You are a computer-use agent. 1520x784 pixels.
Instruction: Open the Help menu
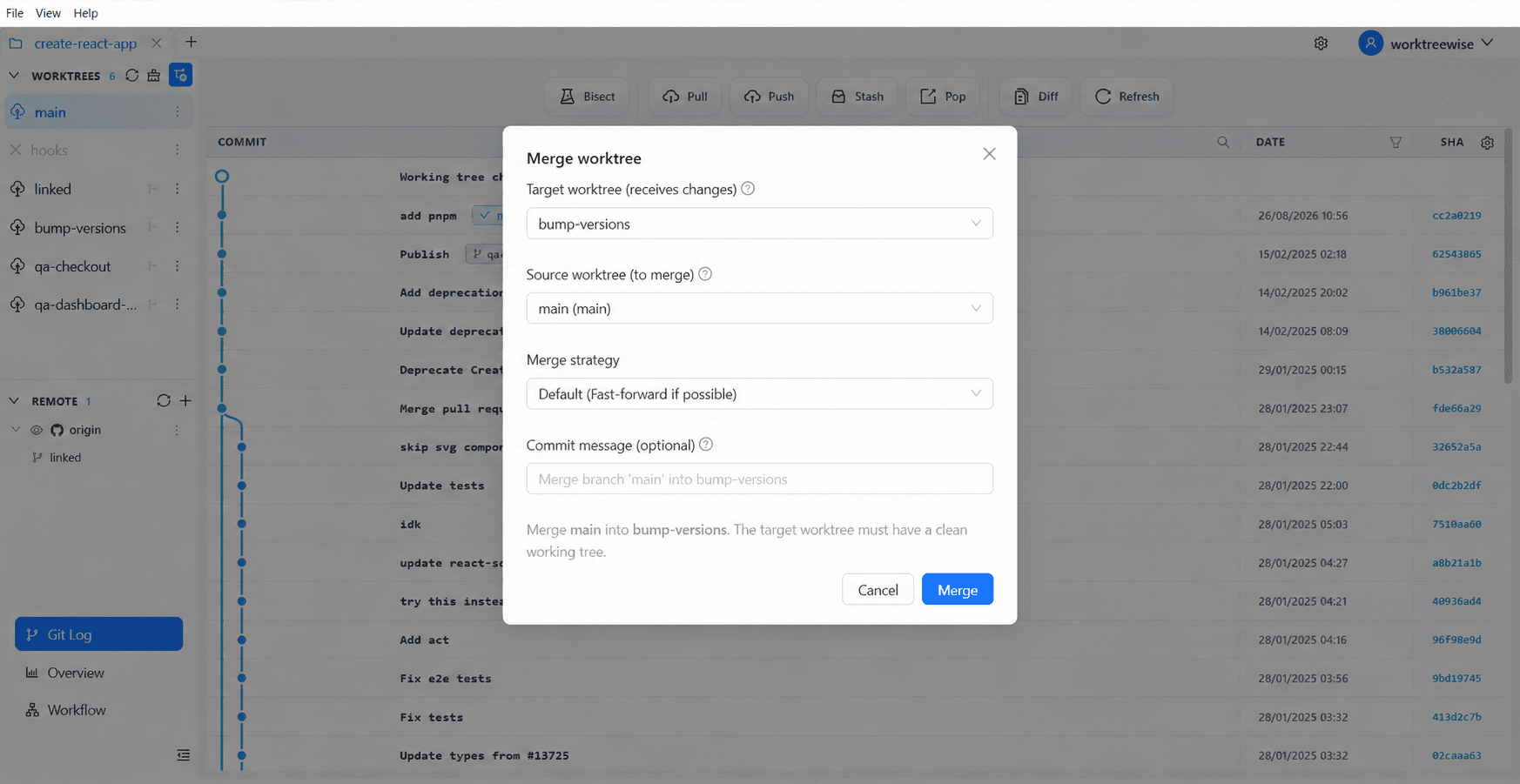[85, 13]
